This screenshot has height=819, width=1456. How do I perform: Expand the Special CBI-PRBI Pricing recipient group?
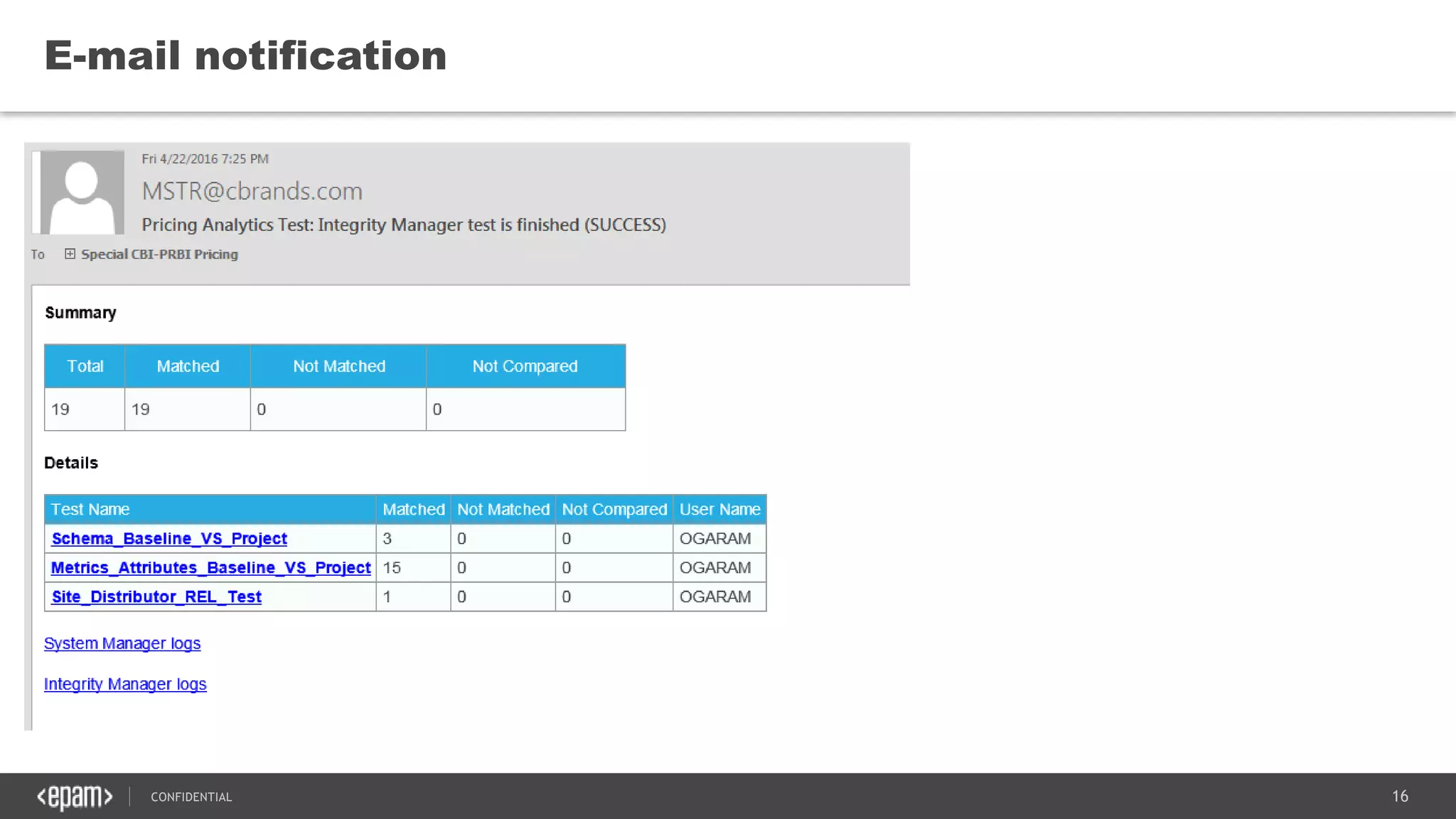70,254
